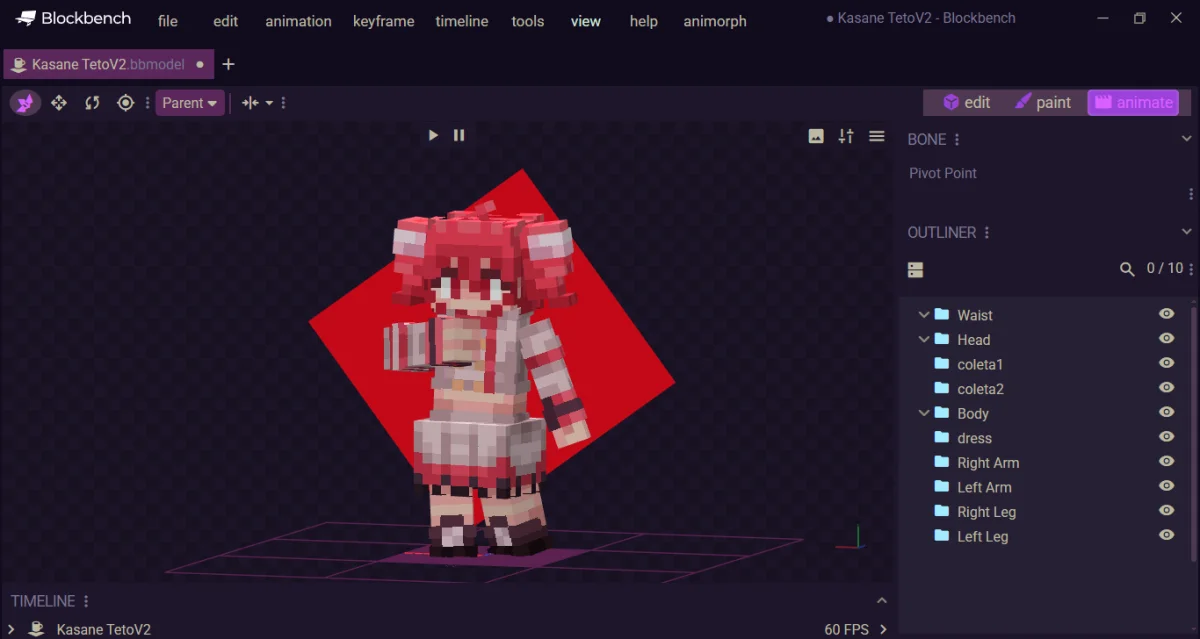1200x639 pixels.
Task: Hide the Head group
Action: [1166, 339]
